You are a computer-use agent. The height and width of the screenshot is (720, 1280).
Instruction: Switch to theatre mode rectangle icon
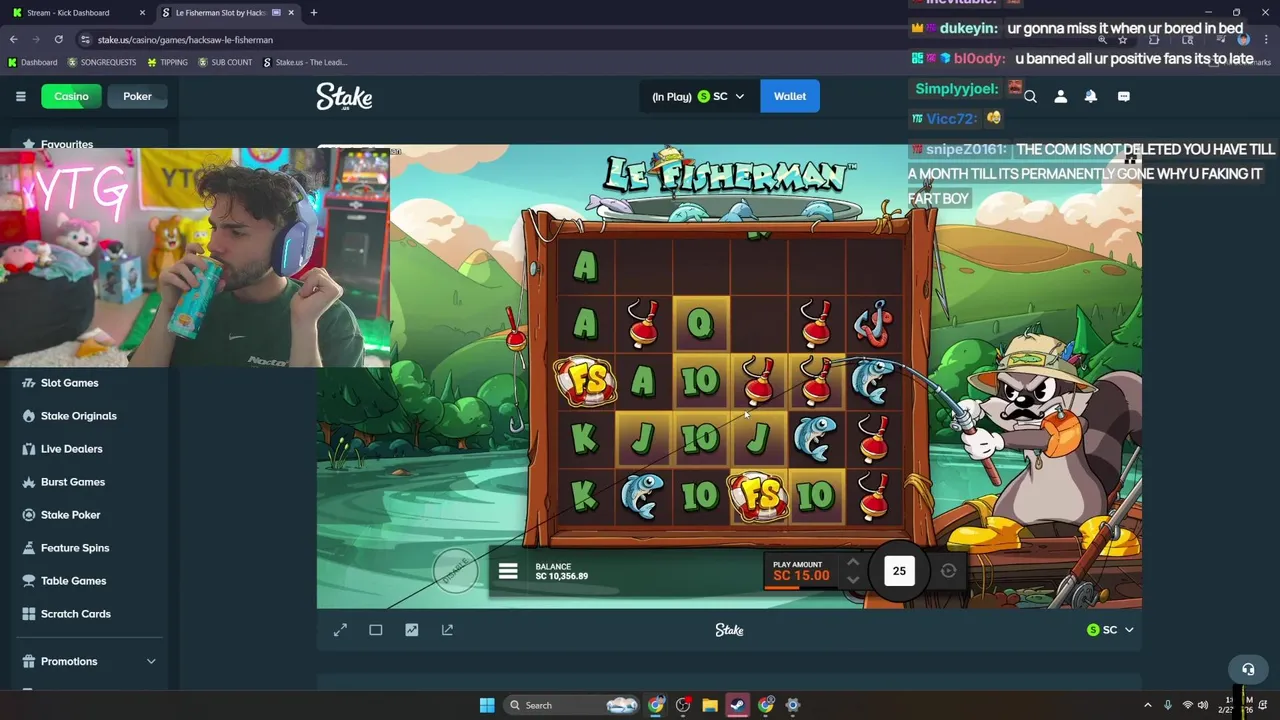[x=376, y=630]
